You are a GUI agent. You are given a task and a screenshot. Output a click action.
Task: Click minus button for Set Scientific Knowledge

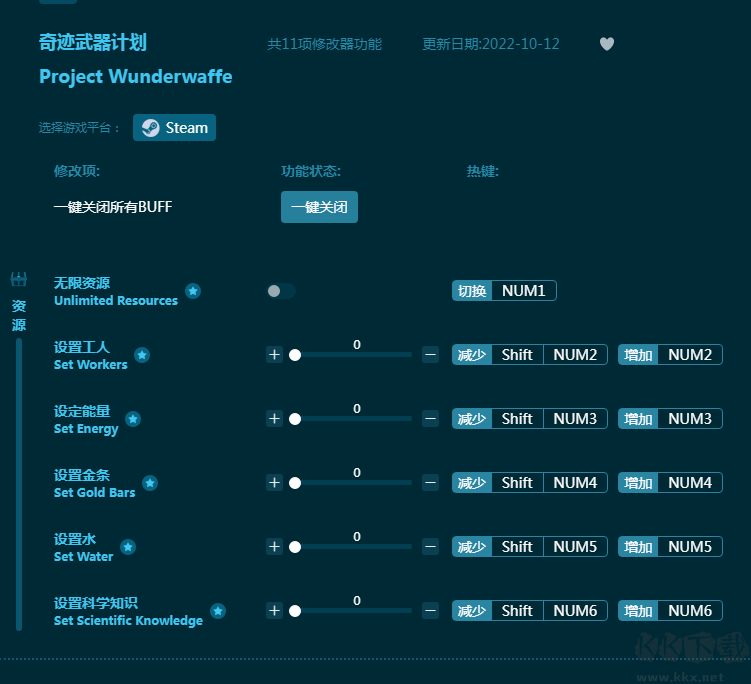tap(431, 611)
